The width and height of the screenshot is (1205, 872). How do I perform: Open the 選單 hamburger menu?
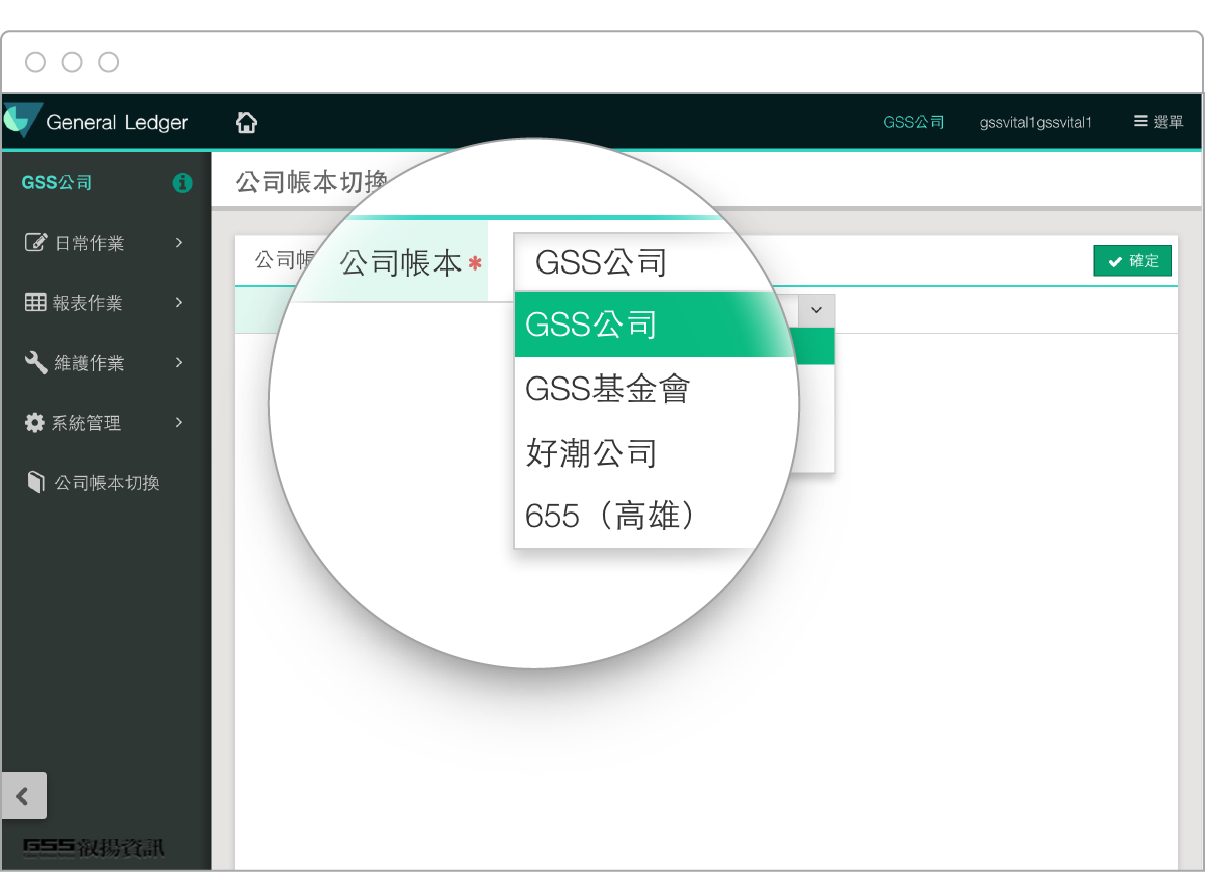[x=1159, y=122]
